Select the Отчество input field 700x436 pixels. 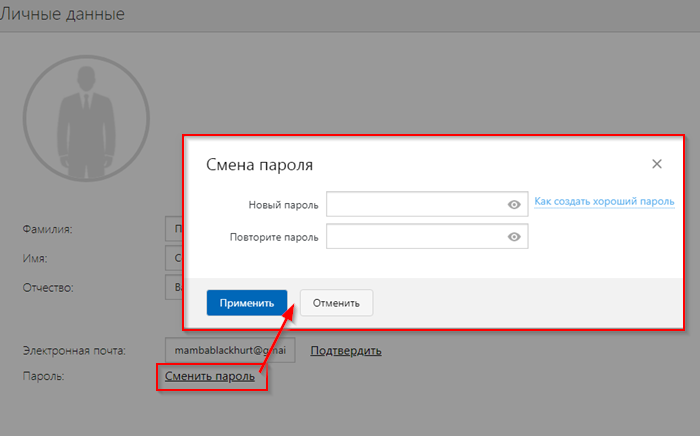173,287
